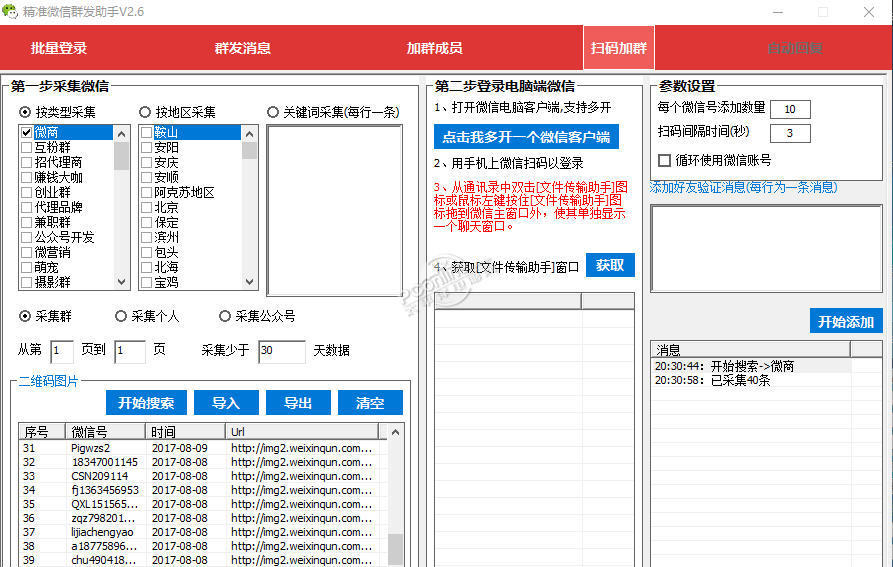Check the 招代理商 category
The image size is (893, 567).
(26, 163)
